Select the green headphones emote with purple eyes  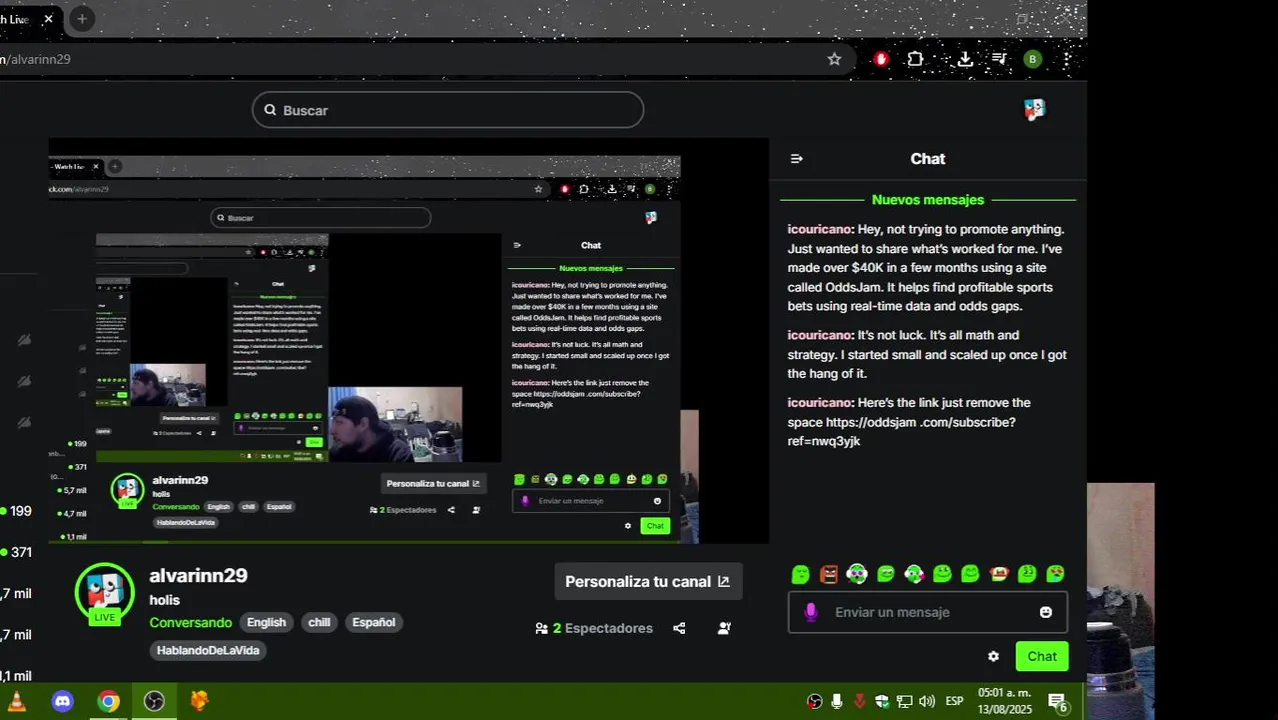point(857,574)
